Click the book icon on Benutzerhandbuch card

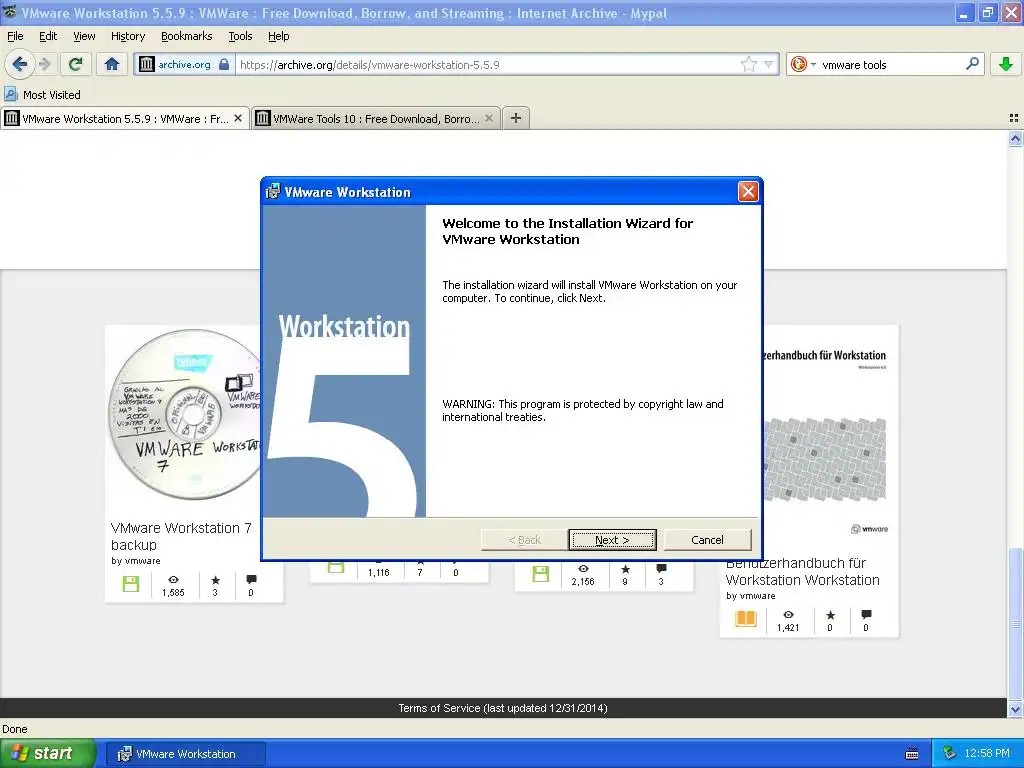746,618
